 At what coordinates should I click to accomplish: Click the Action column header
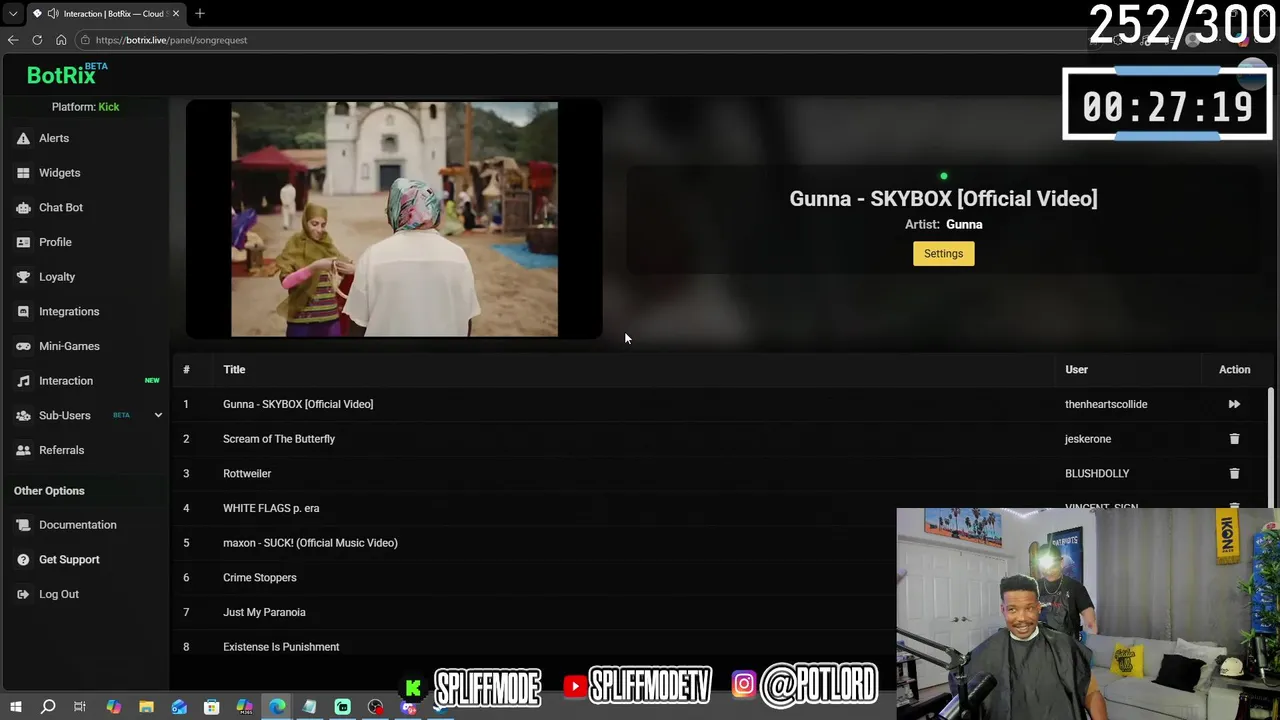point(1234,369)
